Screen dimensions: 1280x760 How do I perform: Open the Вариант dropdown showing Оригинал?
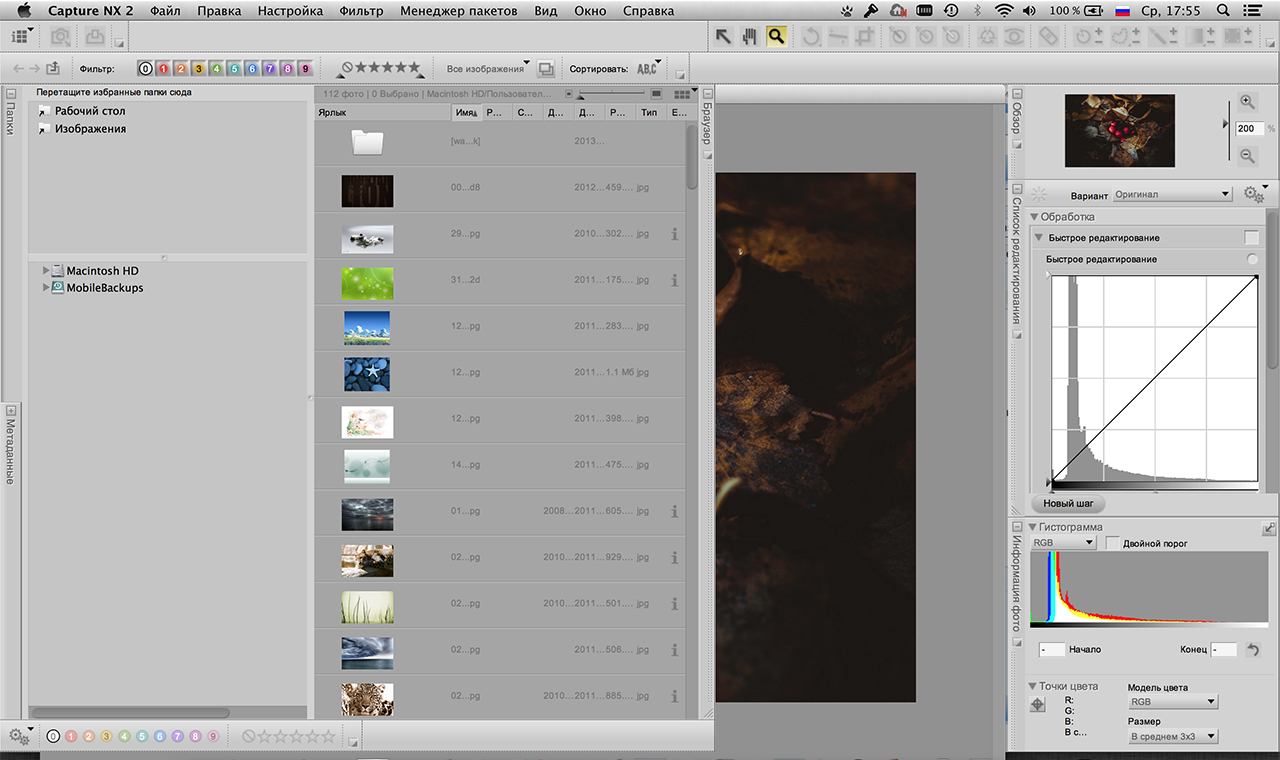coord(1172,194)
